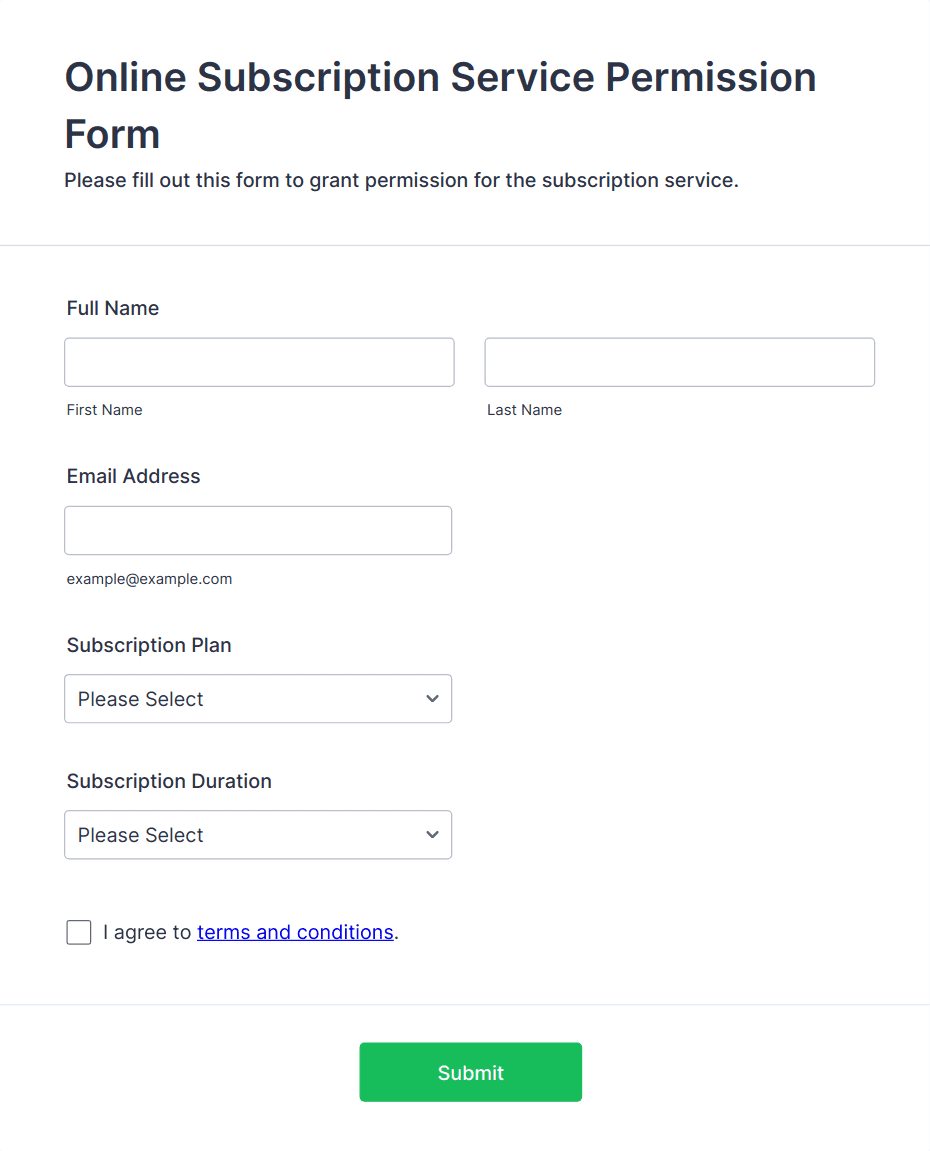Click the Subscription Plan label
930x1151 pixels.
click(x=149, y=645)
